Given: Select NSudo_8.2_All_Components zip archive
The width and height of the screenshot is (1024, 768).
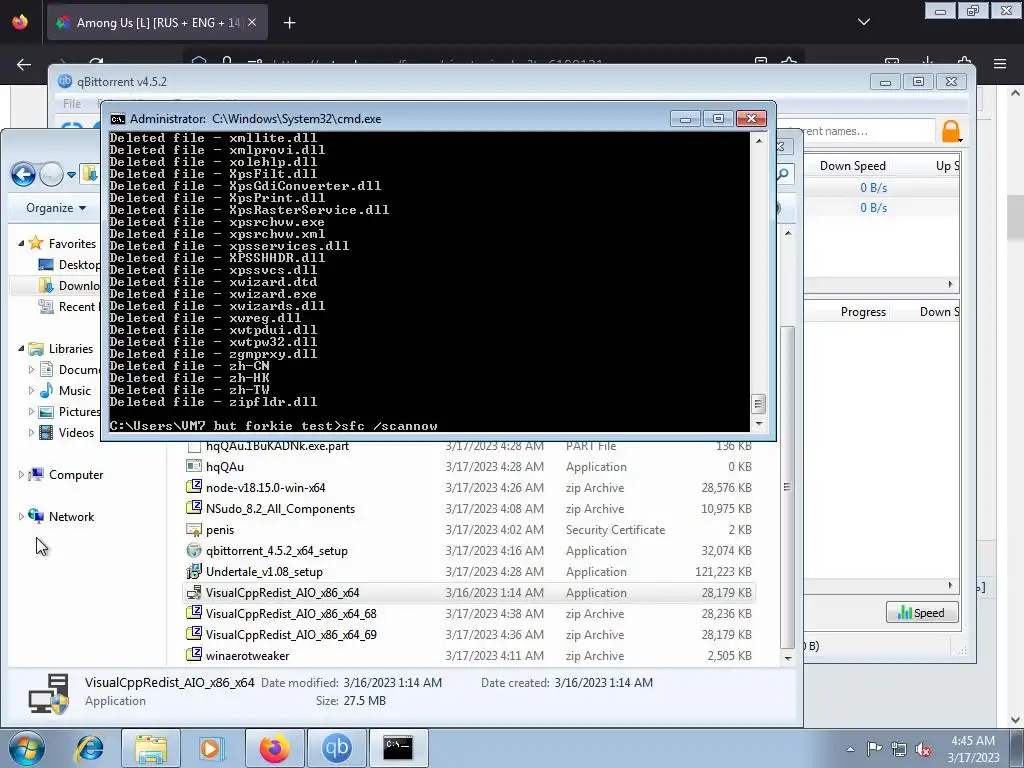Looking at the screenshot, I should [469, 508].
